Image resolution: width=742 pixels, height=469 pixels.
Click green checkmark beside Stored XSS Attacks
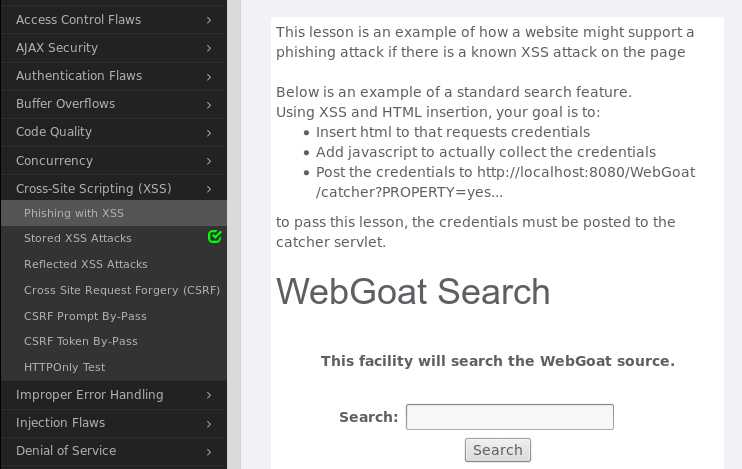[214, 236]
